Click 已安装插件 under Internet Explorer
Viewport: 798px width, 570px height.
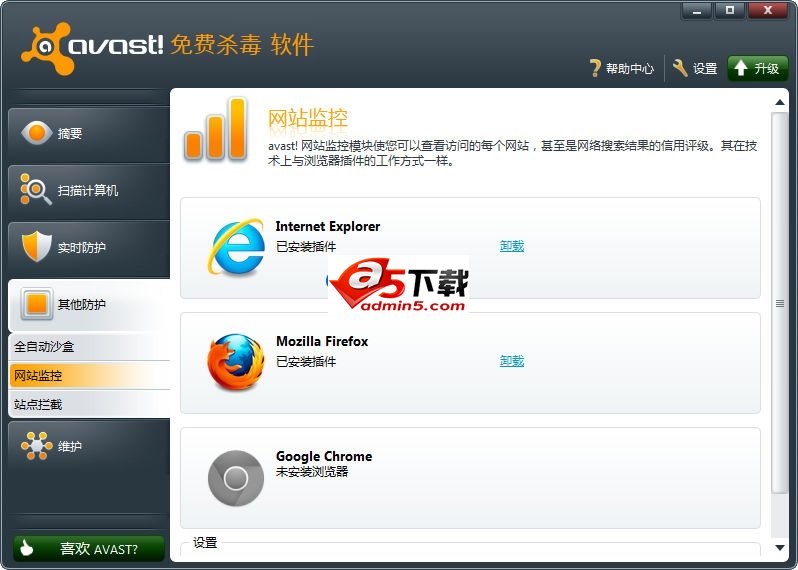(x=306, y=246)
